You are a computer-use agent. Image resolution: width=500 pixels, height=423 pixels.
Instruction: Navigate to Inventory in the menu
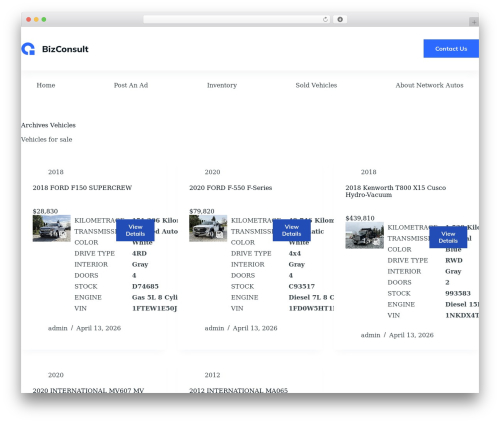[x=222, y=85]
